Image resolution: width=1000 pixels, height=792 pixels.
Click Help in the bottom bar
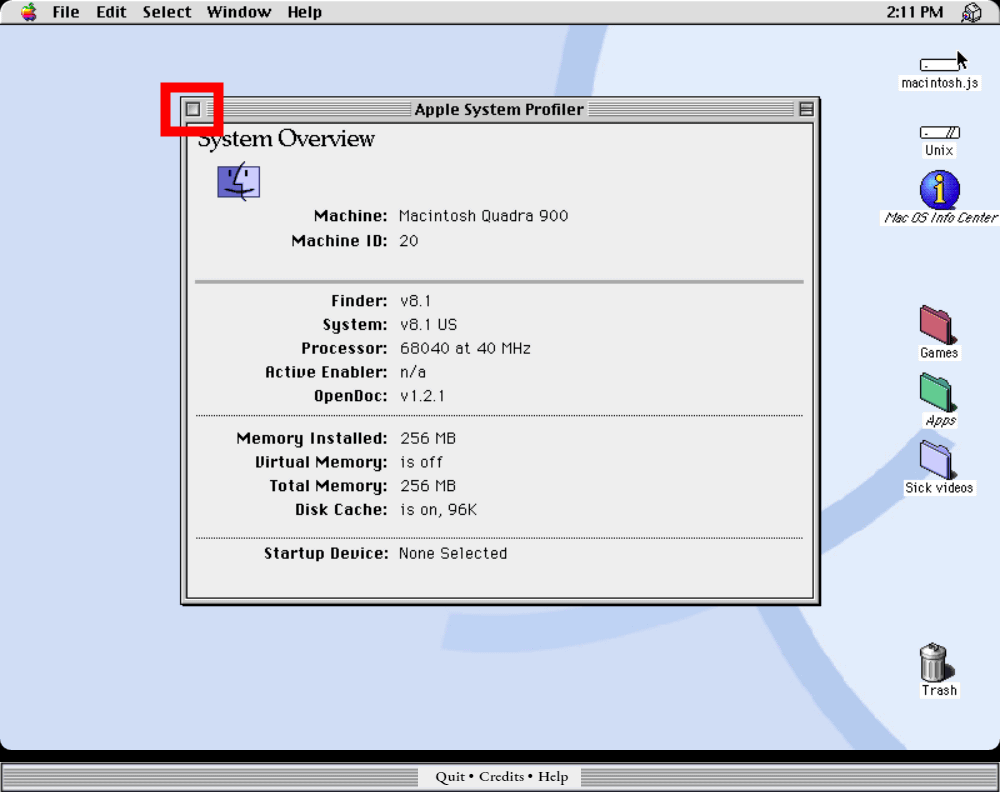coord(553,776)
